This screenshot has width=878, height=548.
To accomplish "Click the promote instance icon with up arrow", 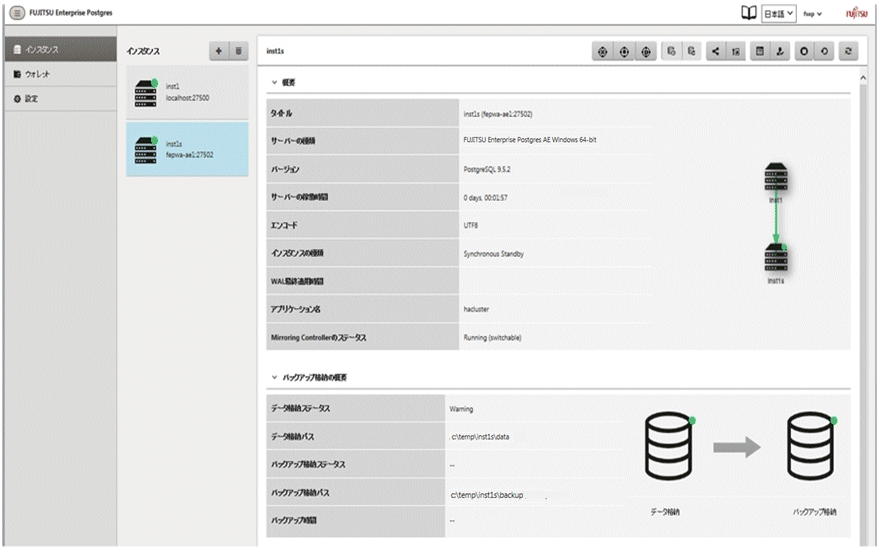I will point(736,51).
